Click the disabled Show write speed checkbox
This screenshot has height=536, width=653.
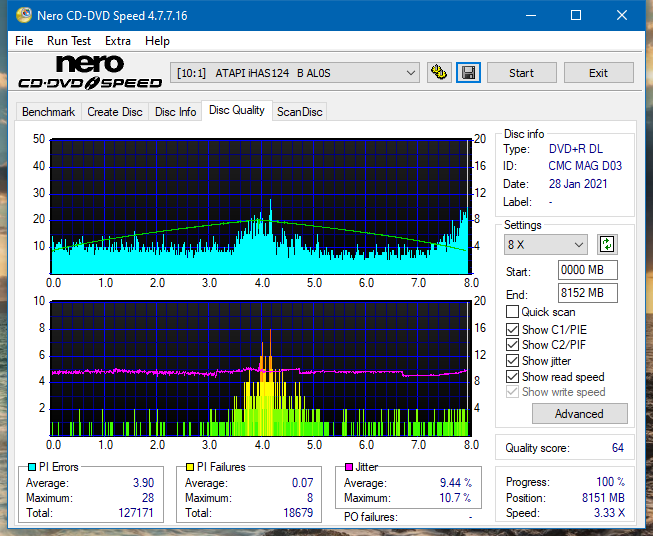coord(512,392)
